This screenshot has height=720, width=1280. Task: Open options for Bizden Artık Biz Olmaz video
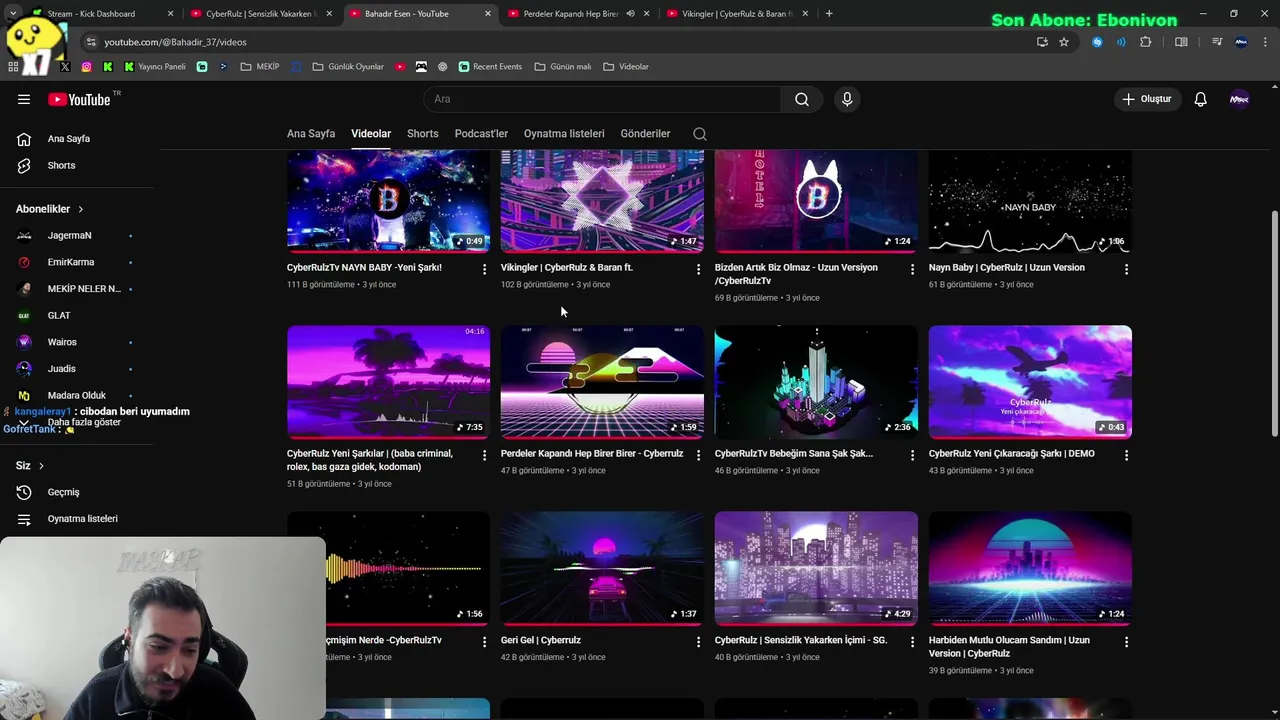(x=912, y=269)
